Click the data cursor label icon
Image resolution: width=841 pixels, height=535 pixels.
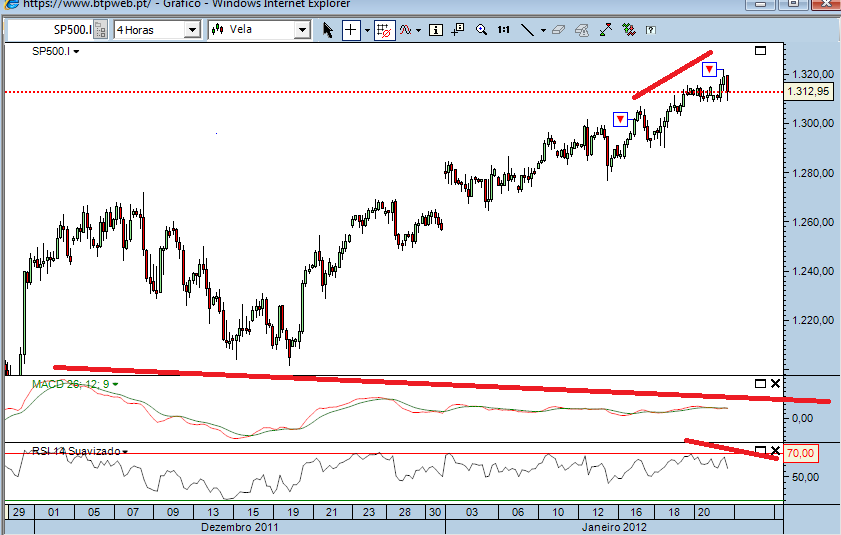click(458, 30)
